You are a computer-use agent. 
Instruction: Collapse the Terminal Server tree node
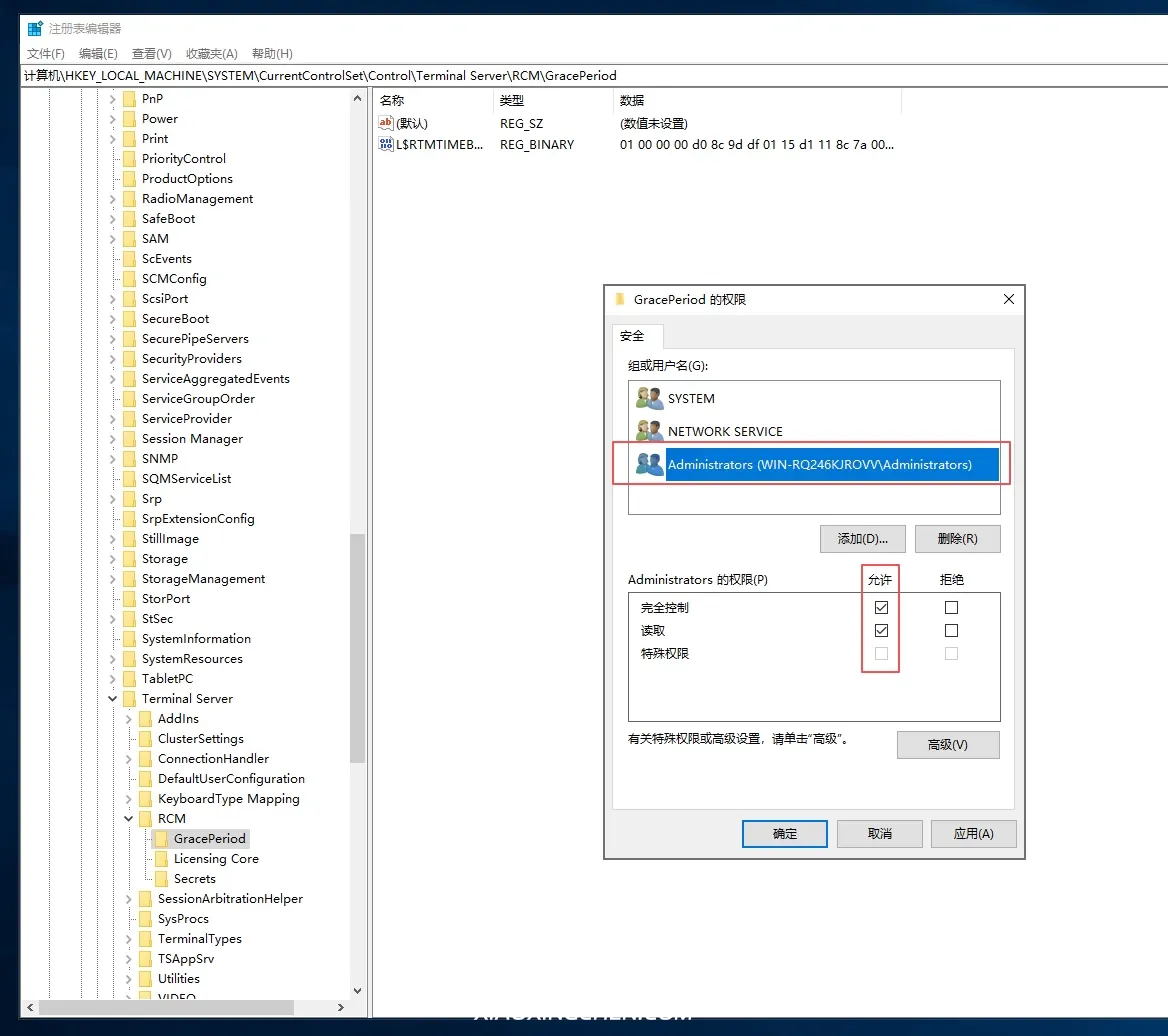[113, 699]
